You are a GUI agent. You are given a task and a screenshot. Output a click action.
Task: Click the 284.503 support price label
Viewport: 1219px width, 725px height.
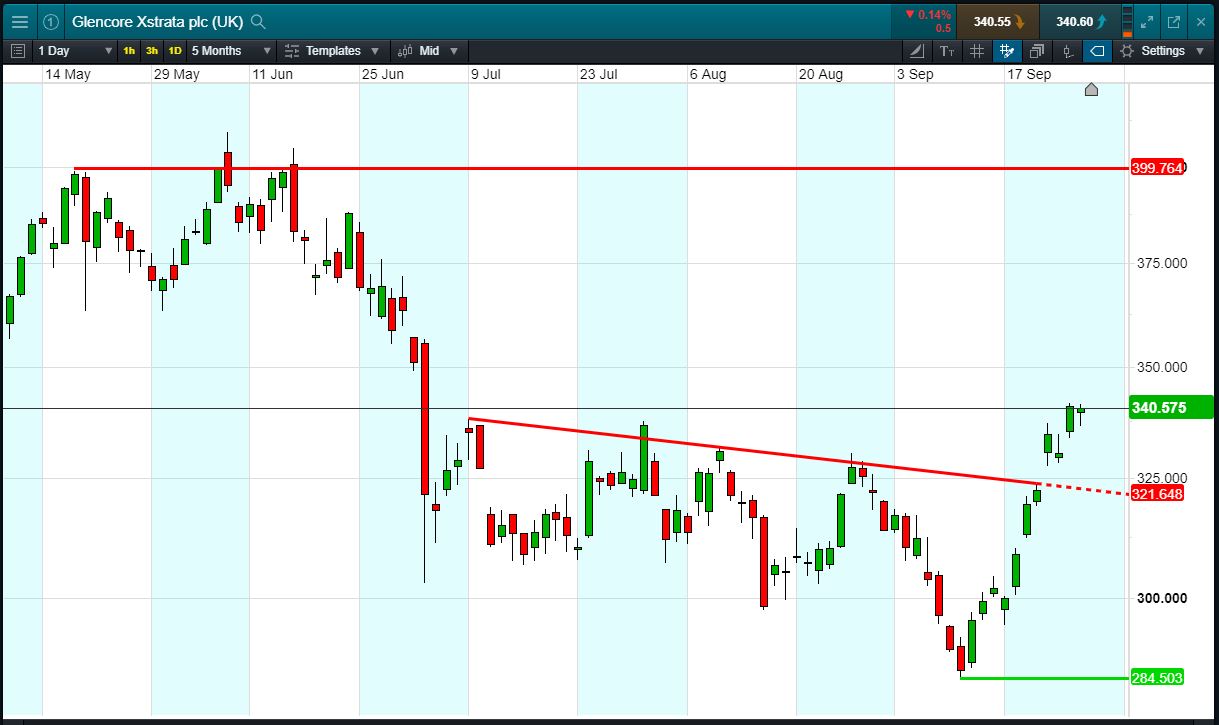pos(1157,678)
